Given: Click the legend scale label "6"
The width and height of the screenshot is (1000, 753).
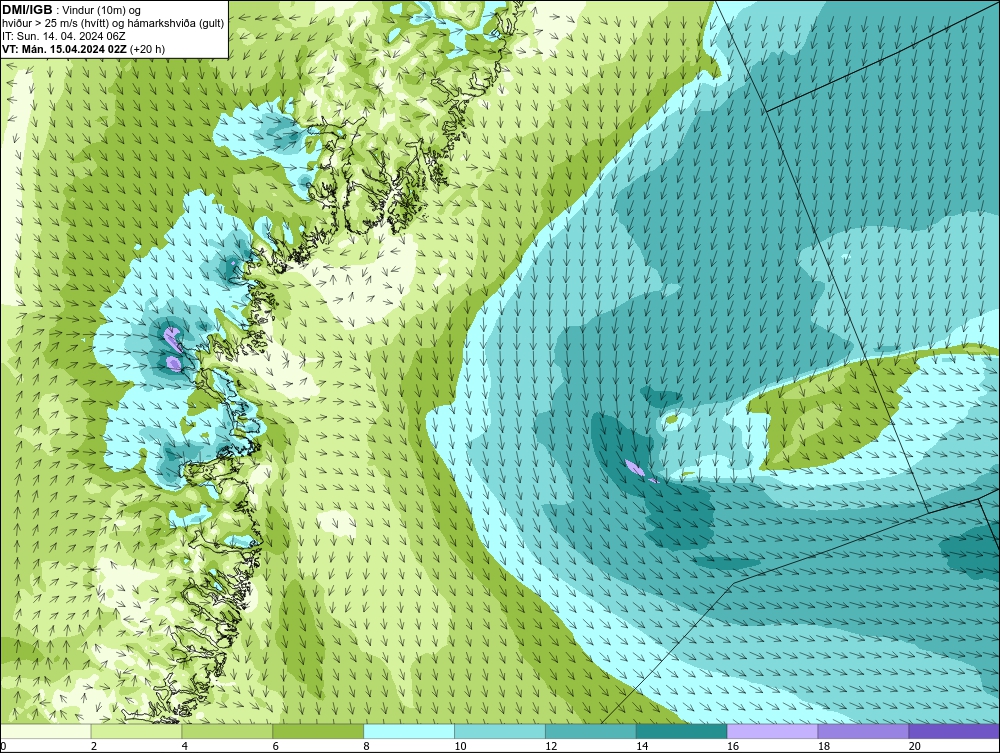Looking at the screenshot, I should (276, 746).
